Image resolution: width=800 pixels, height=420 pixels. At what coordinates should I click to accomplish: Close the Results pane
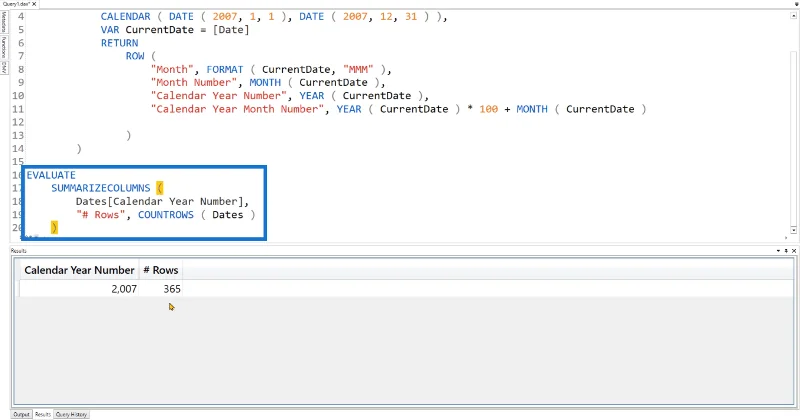794,251
